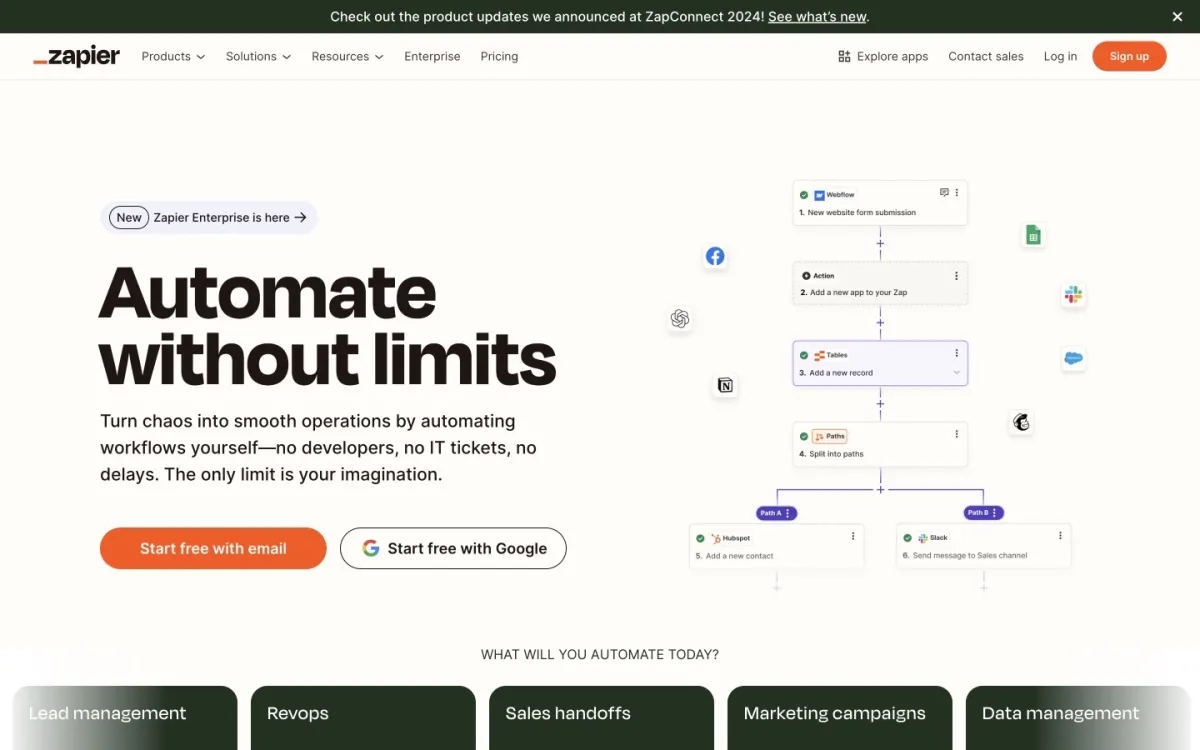Select the OpenAI icon beside the workflow
The image size is (1200, 750).
(x=680, y=319)
